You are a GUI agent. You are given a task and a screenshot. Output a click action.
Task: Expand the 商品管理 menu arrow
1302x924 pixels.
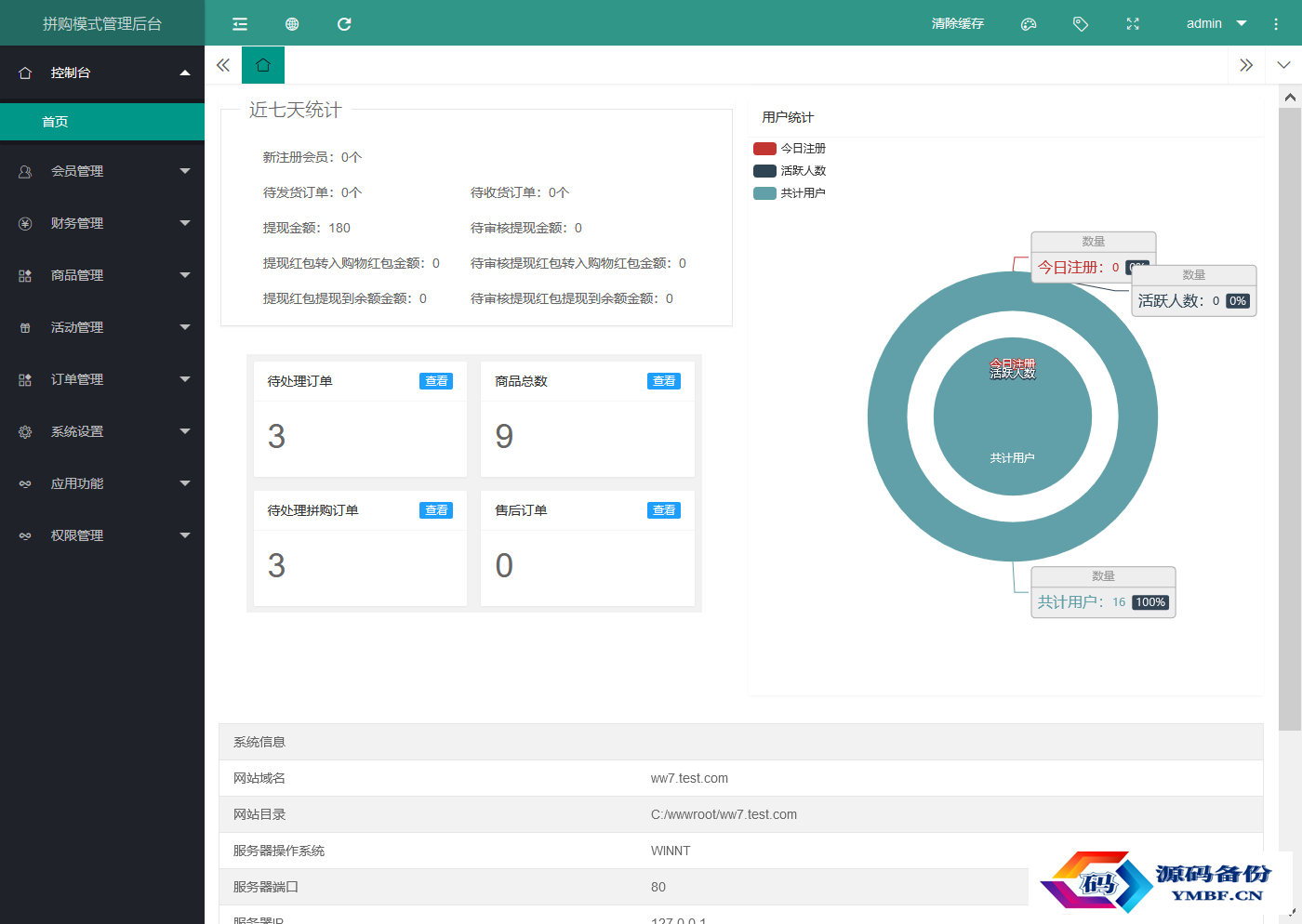(185, 275)
